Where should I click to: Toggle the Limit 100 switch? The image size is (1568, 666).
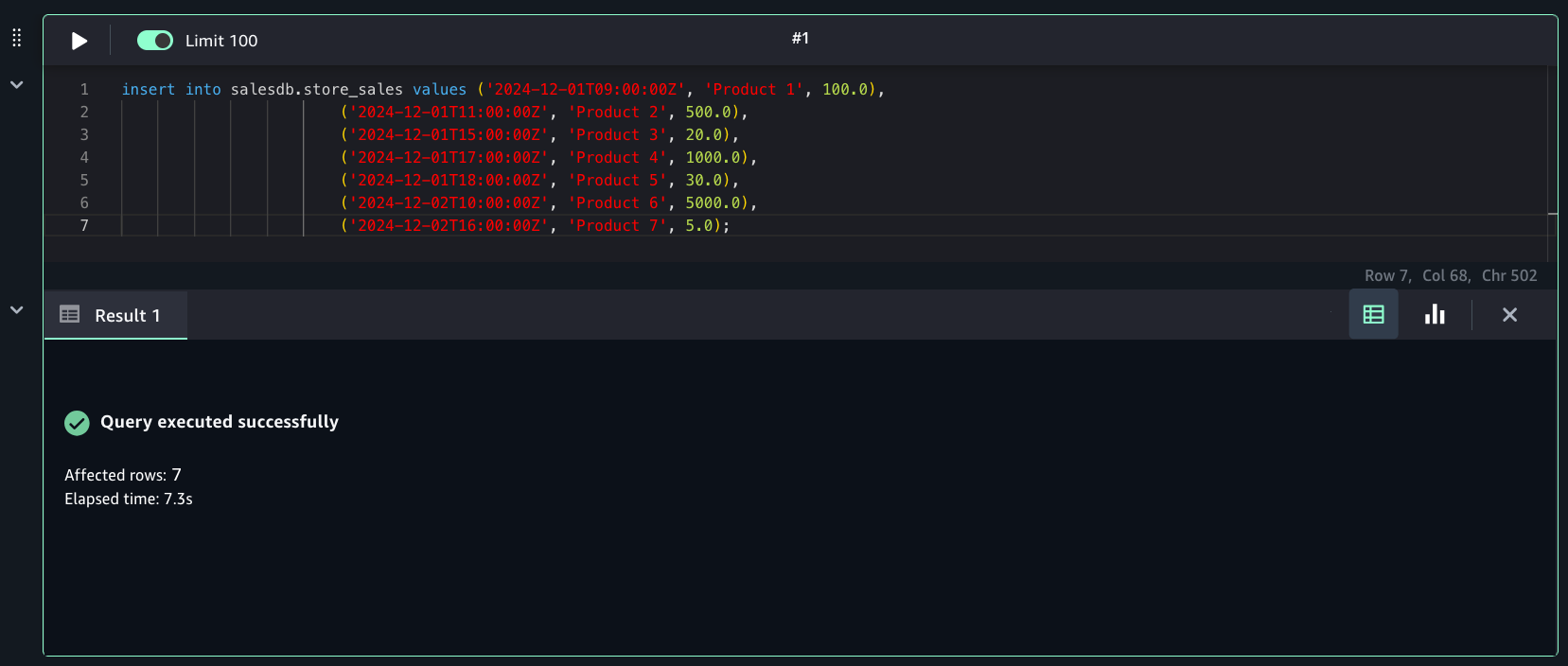click(155, 41)
